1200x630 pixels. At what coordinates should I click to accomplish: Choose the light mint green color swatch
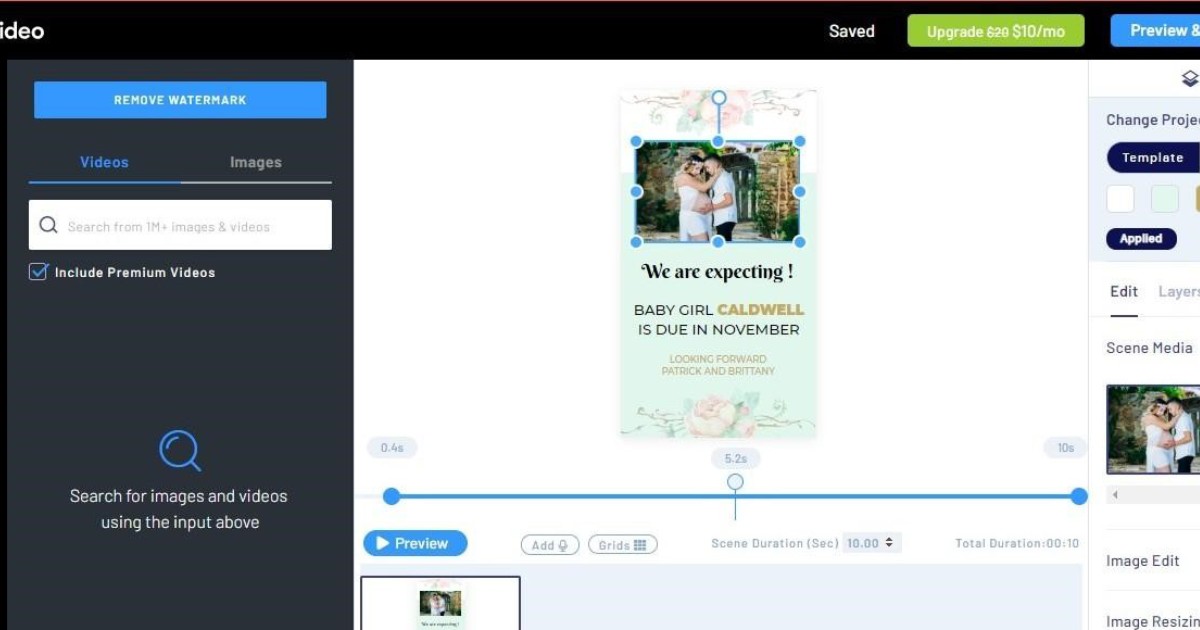point(1165,199)
